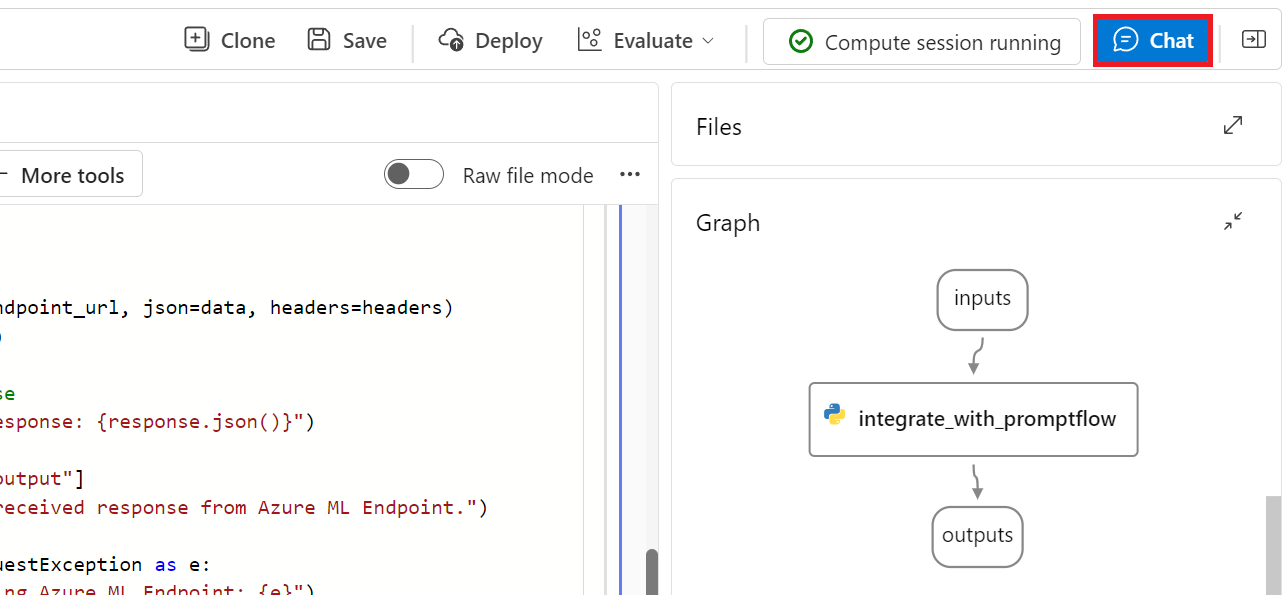Screen dimensions: 1285x595
Task: Collapse the Graph panel
Action: 1233,222
